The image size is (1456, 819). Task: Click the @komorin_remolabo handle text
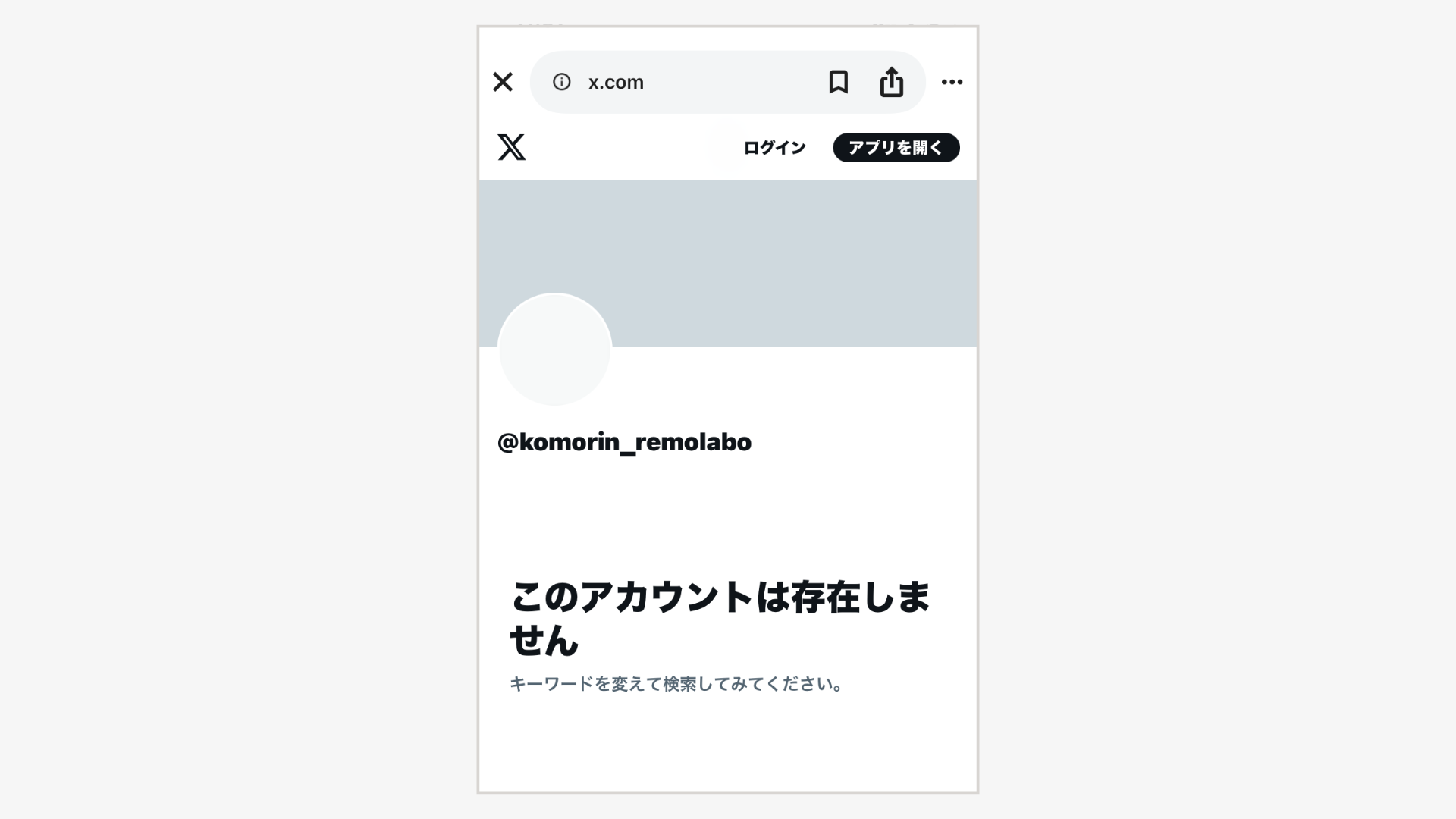[624, 442]
